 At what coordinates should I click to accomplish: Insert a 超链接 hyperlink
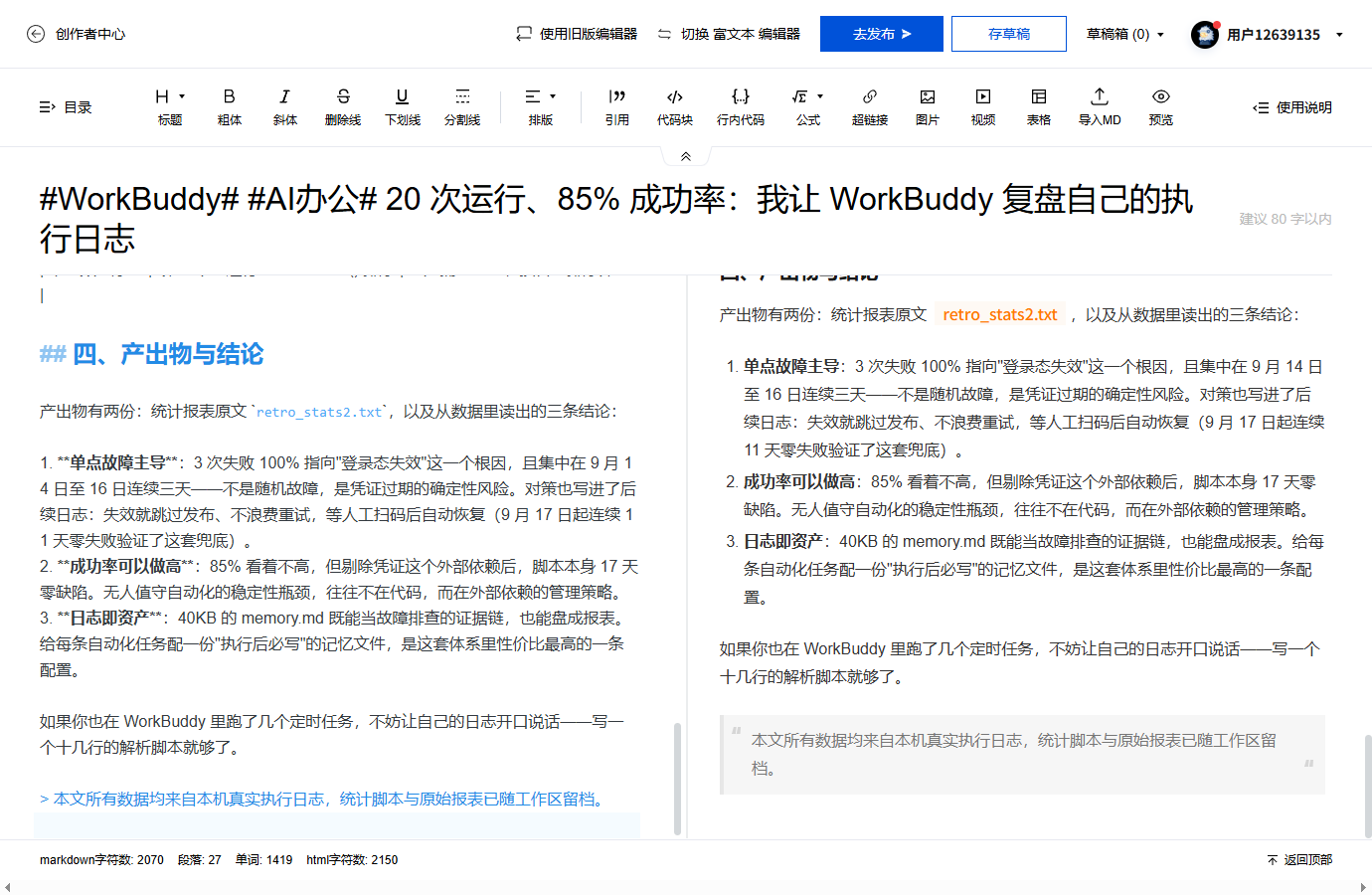tap(870, 107)
